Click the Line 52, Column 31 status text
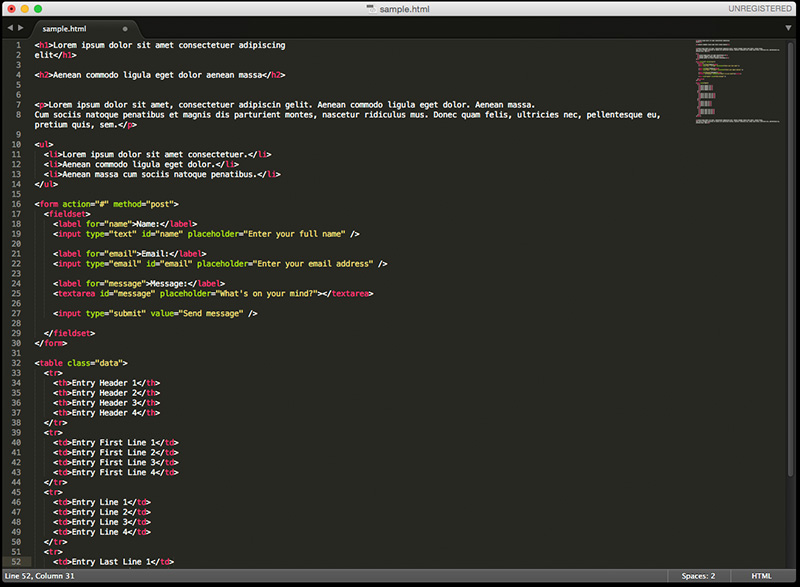Screen dimensions: 800x587 pos(39,576)
